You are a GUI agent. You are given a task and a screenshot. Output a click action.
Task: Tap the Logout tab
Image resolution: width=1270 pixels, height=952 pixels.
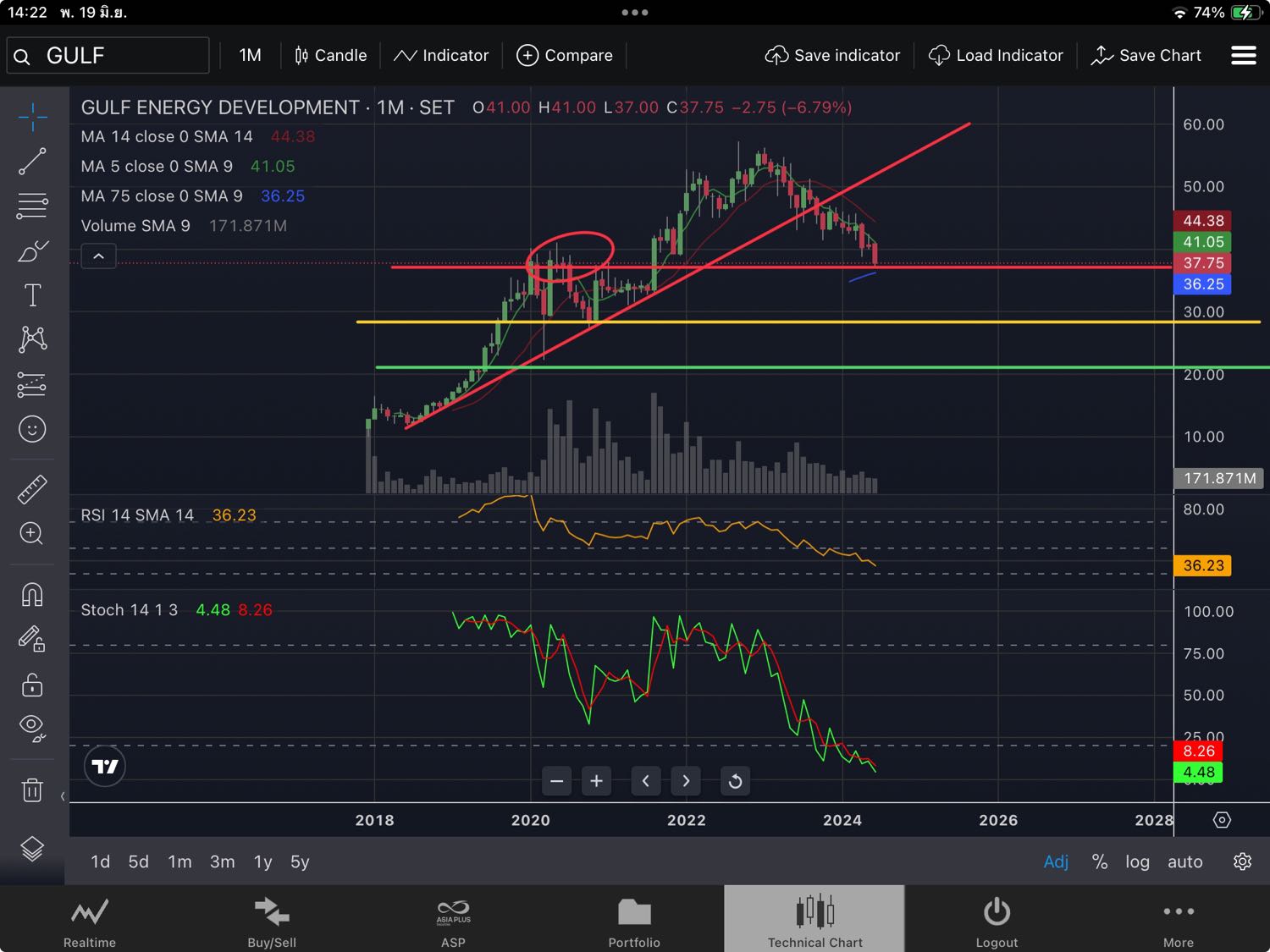pyautogui.click(x=997, y=920)
